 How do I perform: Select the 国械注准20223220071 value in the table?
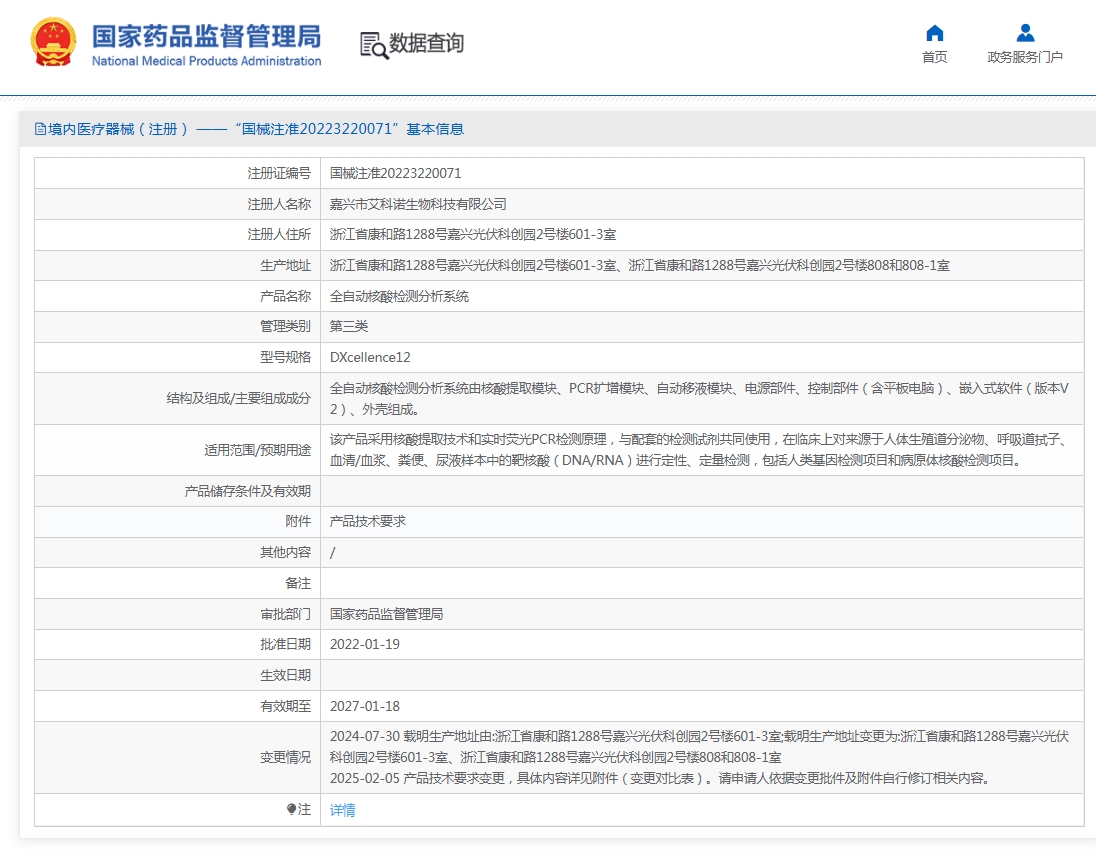pos(396,173)
